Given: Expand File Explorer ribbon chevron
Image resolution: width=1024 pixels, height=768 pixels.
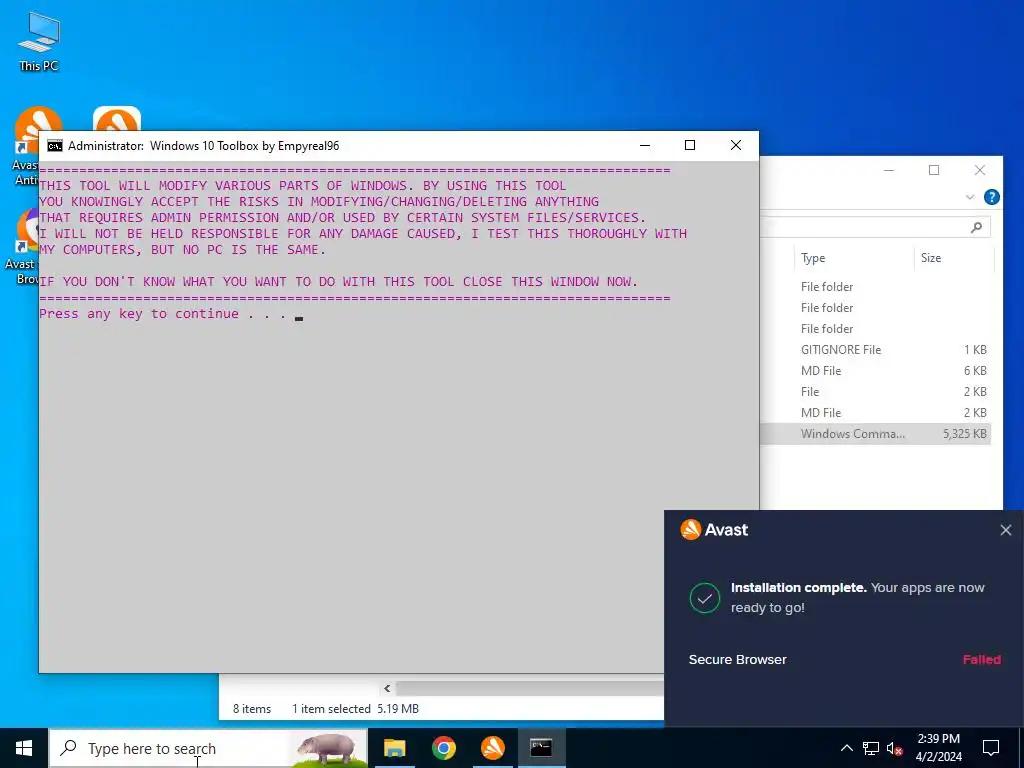Looking at the screenshot, I should pos(970,197).
